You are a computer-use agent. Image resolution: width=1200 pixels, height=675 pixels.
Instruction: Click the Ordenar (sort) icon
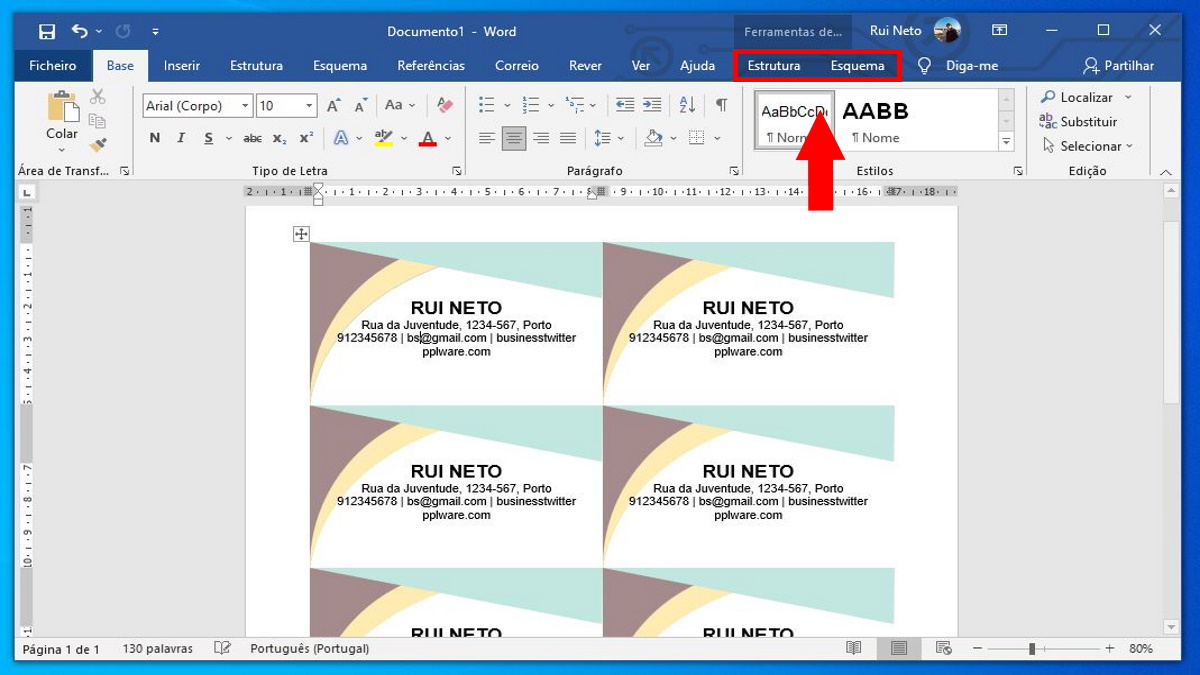click(x=686, y=104)
